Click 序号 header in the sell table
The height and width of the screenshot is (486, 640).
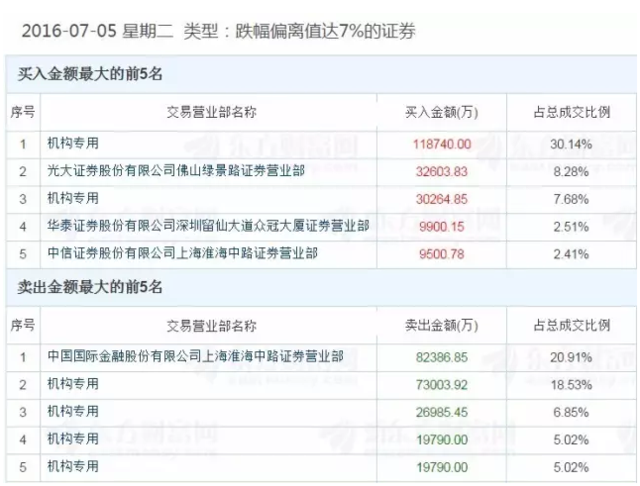point(23,325)
